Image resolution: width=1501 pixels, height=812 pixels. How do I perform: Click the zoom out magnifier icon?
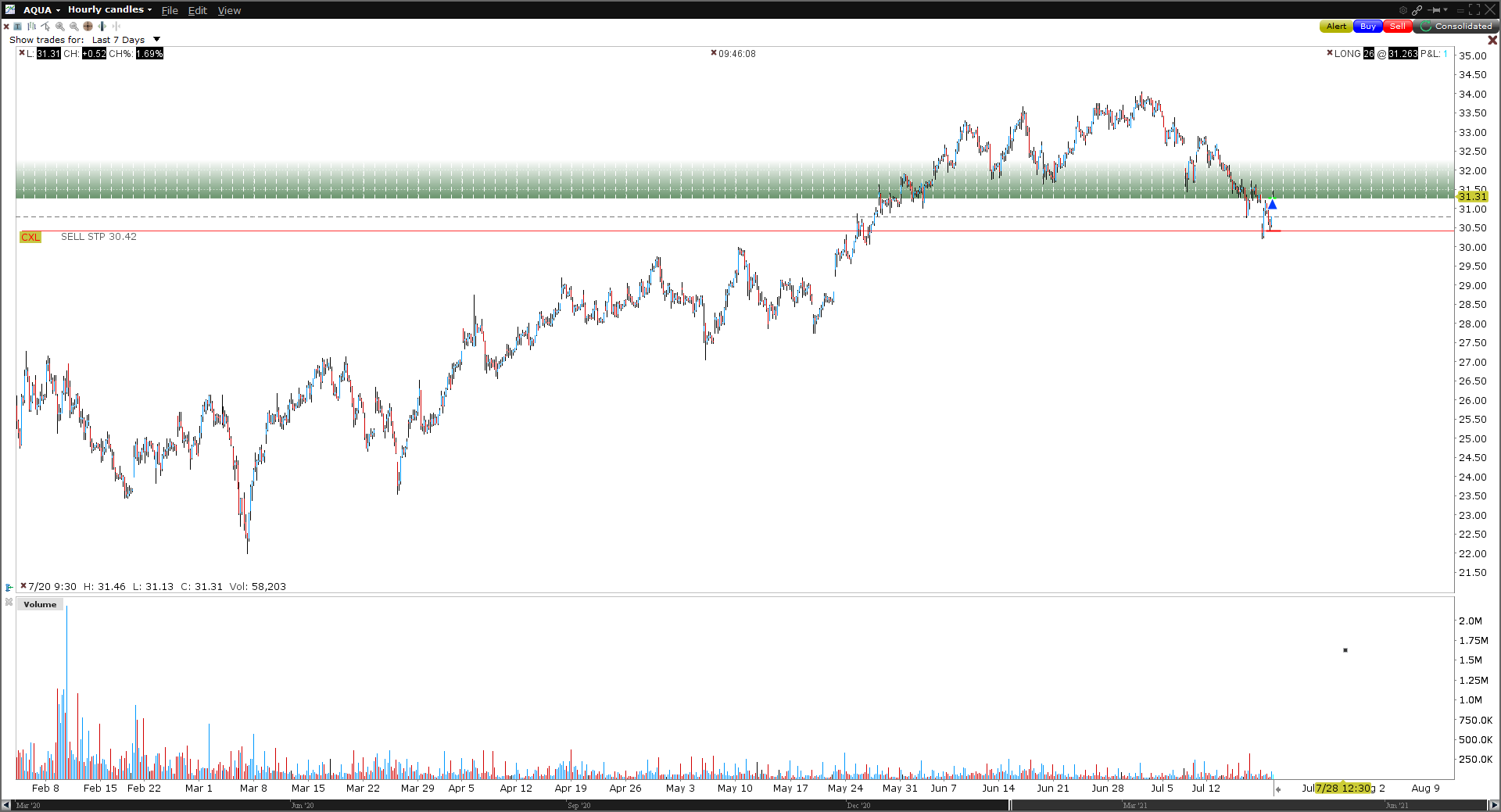(x=73, y=27)
